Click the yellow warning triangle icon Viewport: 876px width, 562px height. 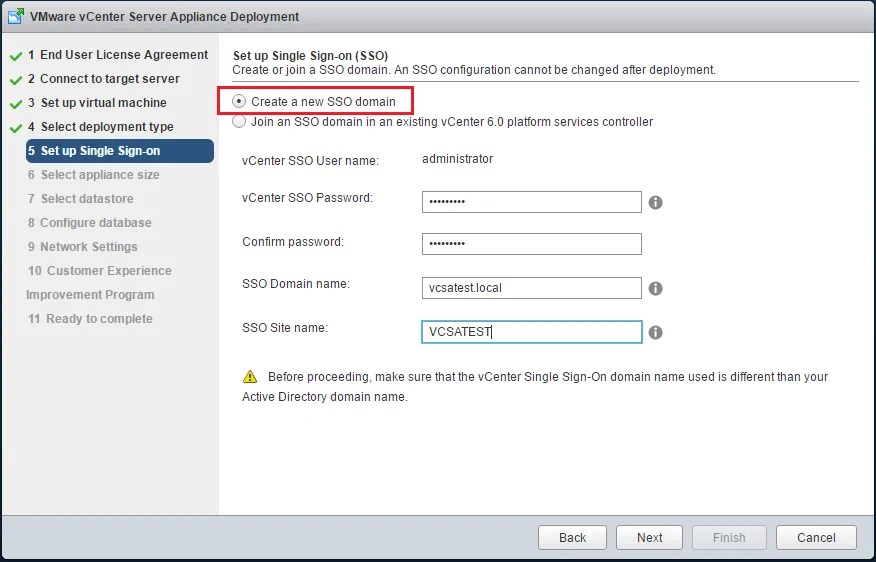(x=249, y=377)
